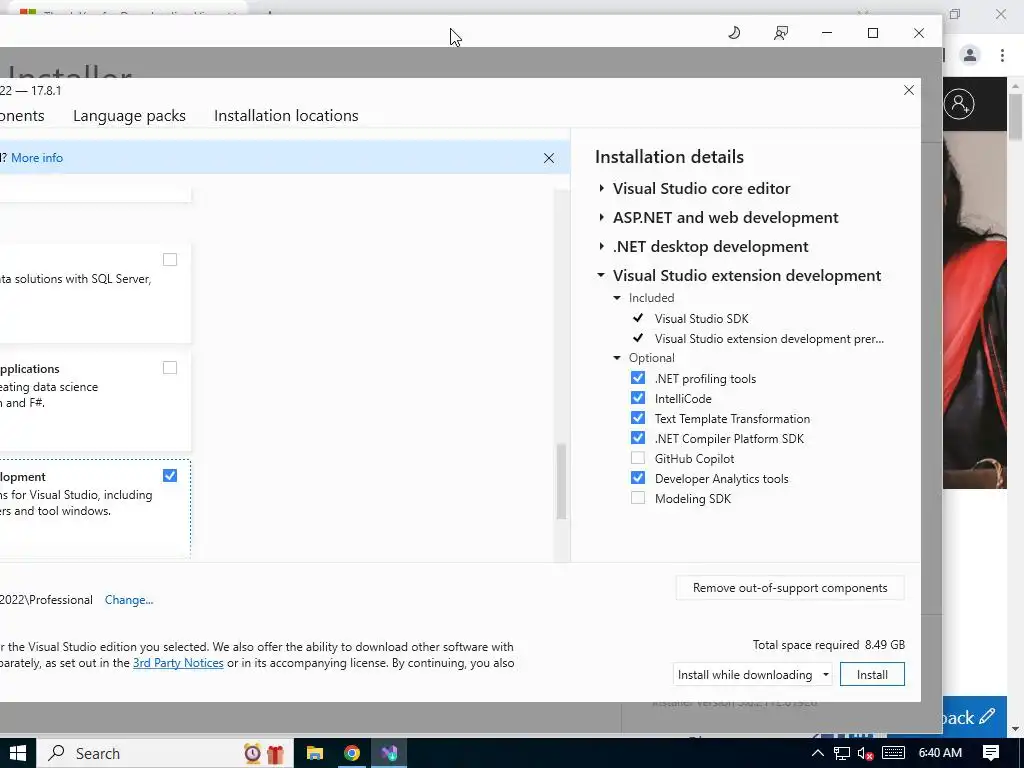Open Chrome profile avatar icon
Viewport: 1024px width, 768px height.
(x=970, y=56)
